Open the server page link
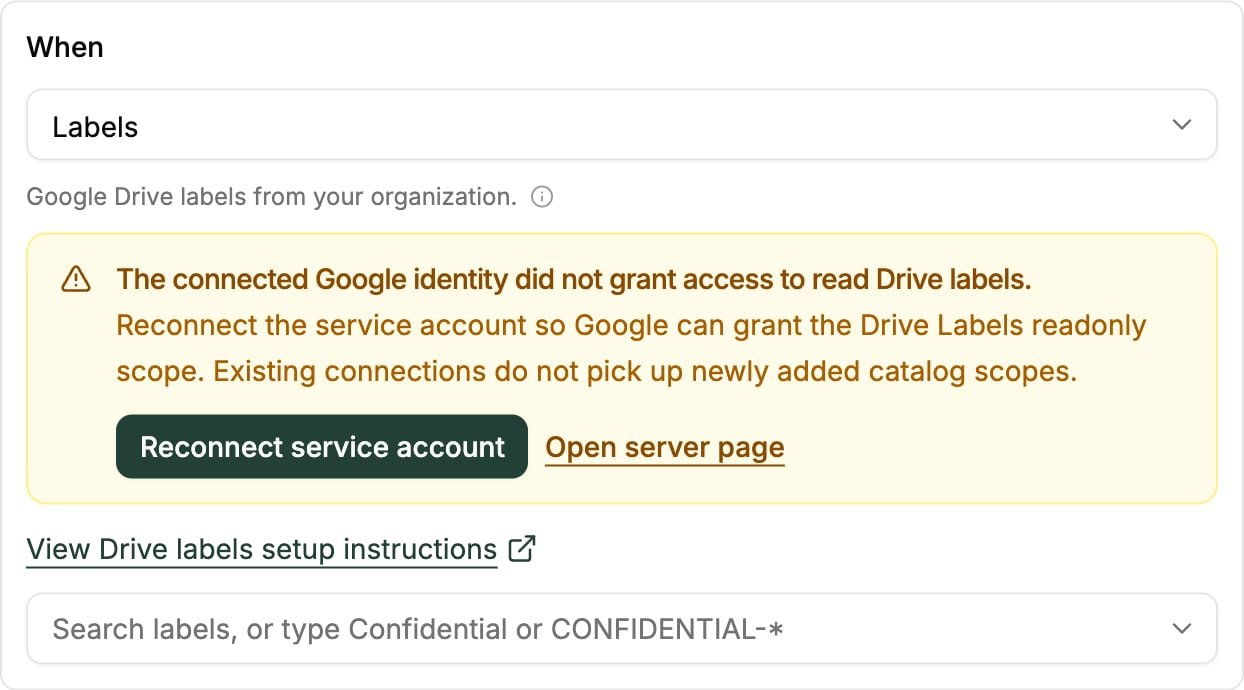 (665, 448)
